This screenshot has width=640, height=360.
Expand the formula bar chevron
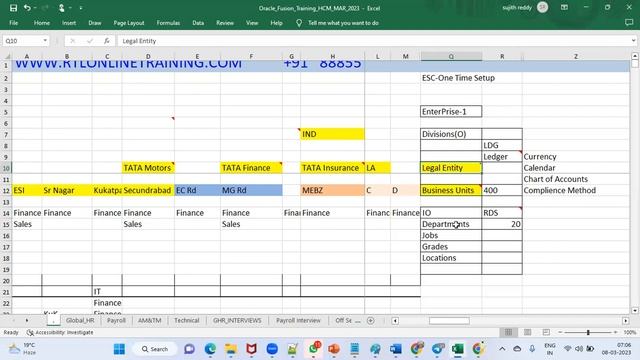[633, 41]
